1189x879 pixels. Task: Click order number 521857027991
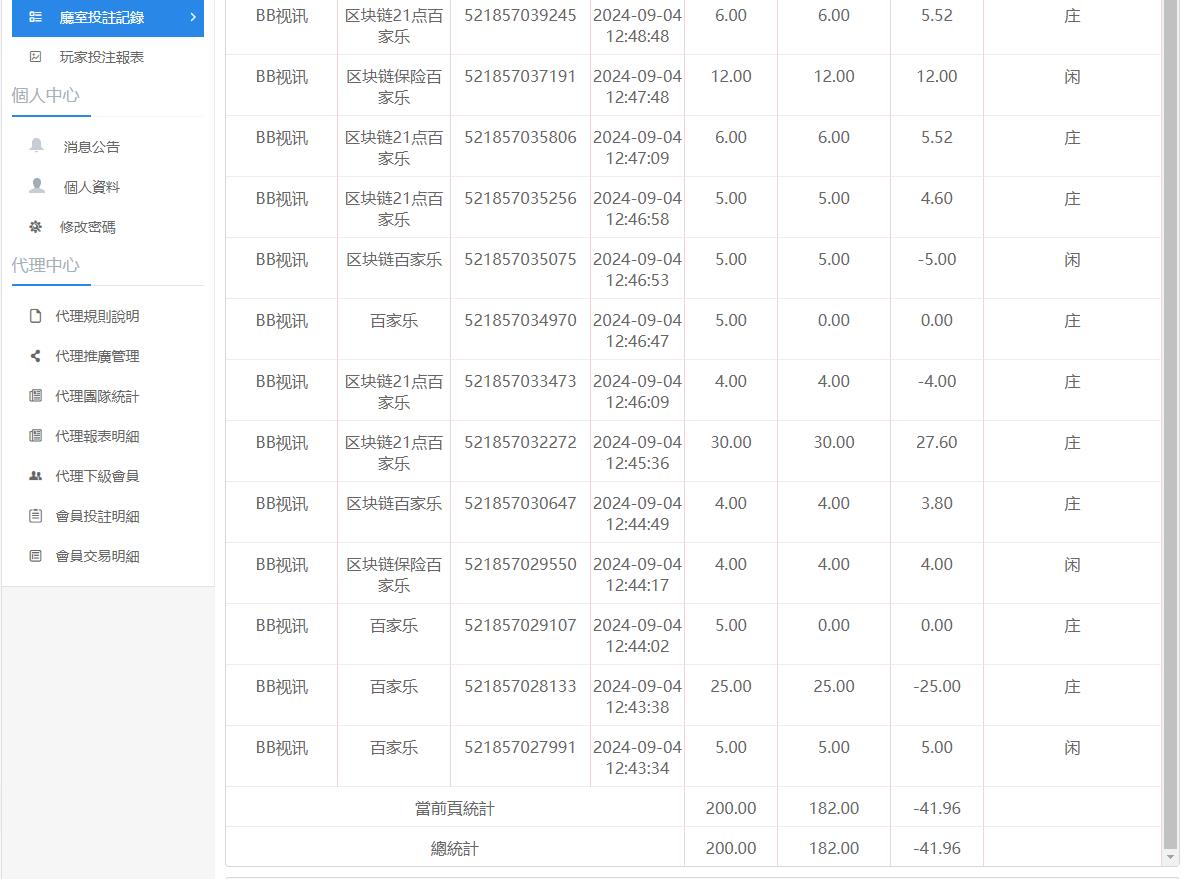[x=519, y=746]
